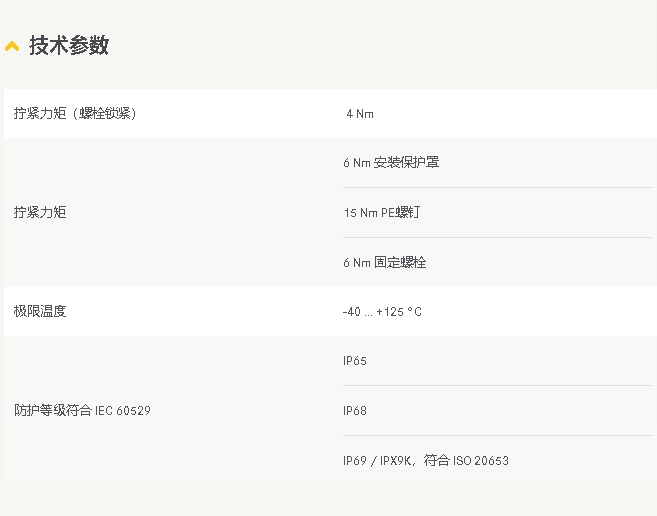This screenshot has width=657, height=516.
Task: Click the -40 ... +125 °C temperature value
Action: [382, 312]
